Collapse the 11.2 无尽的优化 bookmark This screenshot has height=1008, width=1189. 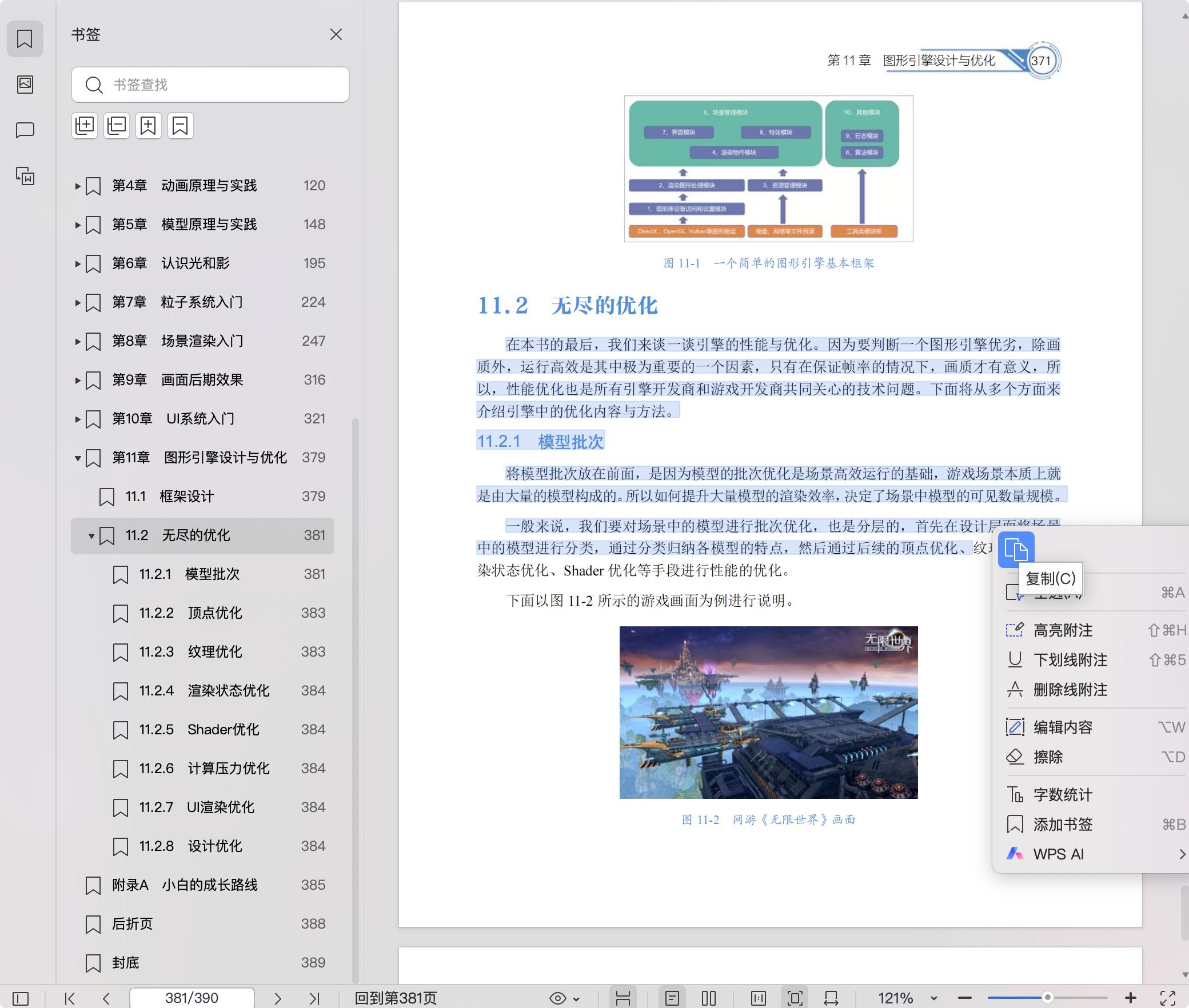[x=91, y=536]
